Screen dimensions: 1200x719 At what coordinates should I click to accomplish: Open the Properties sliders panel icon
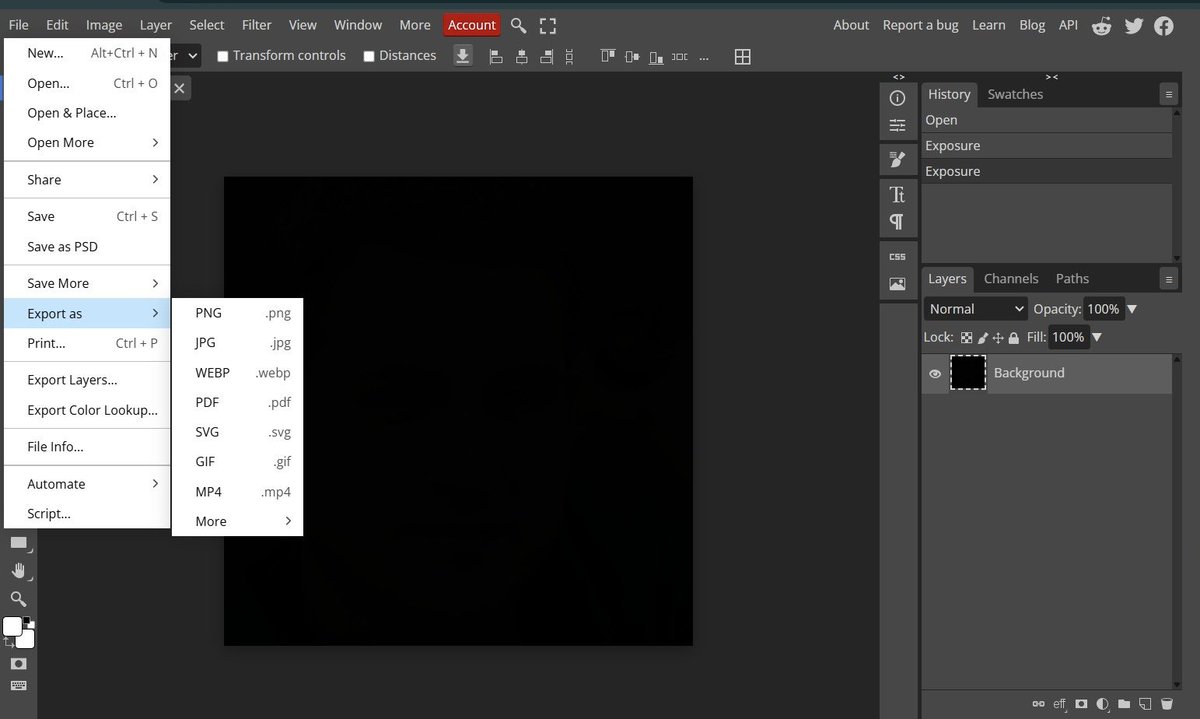897,126
